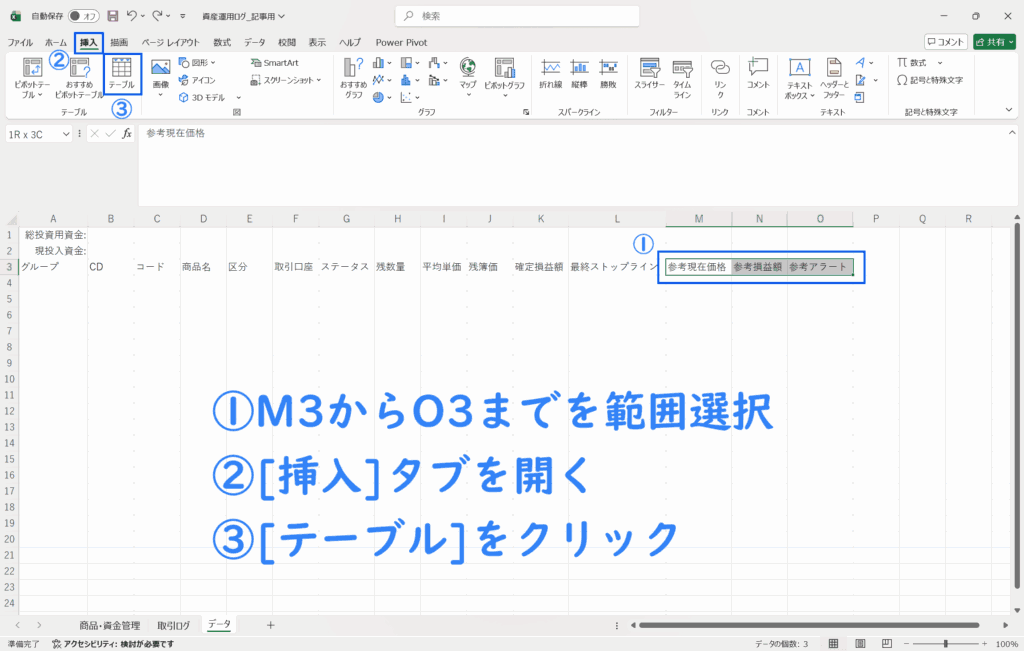Click the ピボットテーブル icon
This screenshot has width=1024, height=651.
31,76
